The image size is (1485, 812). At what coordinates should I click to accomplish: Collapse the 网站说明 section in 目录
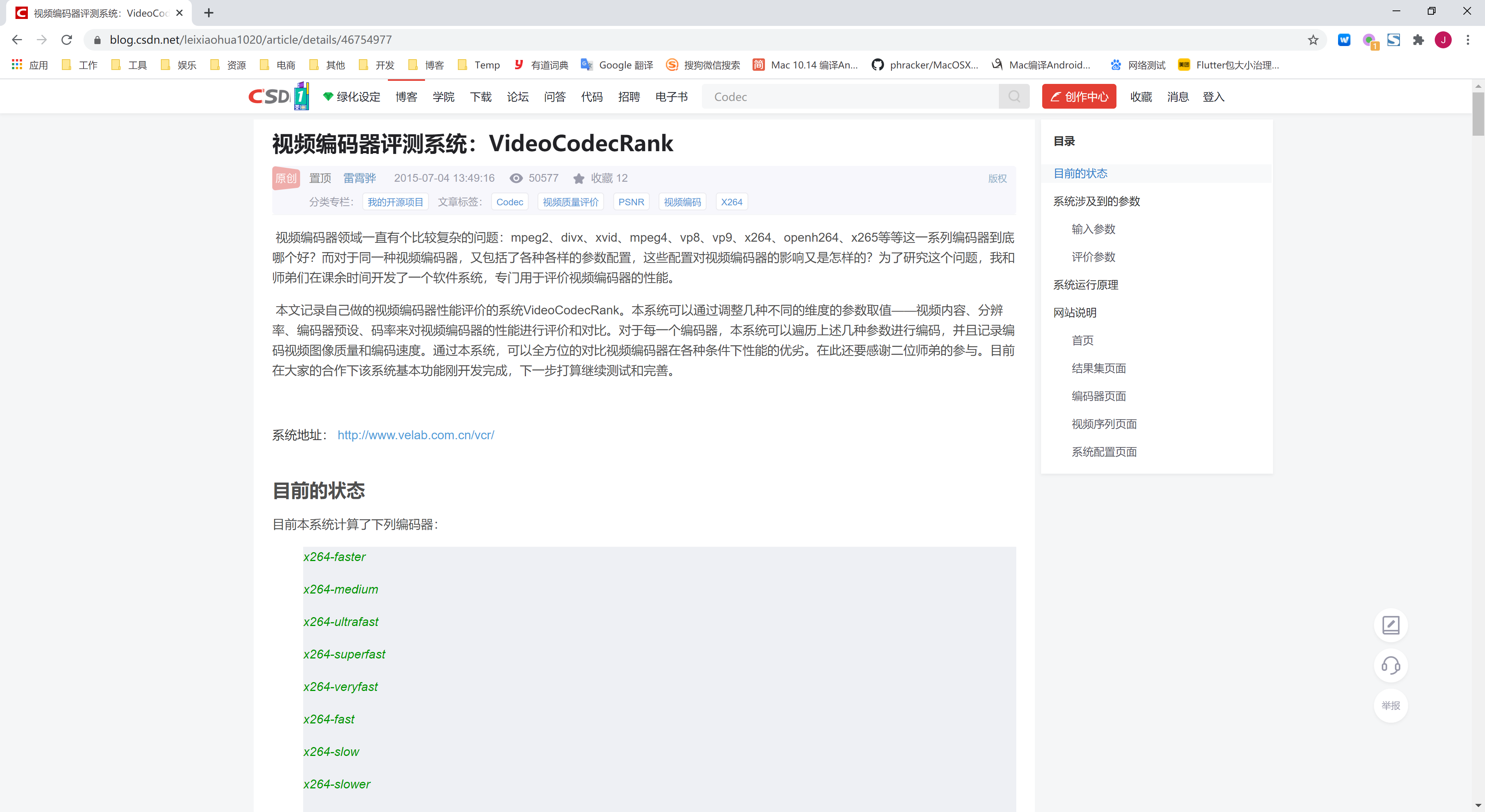coord(1075,312)
